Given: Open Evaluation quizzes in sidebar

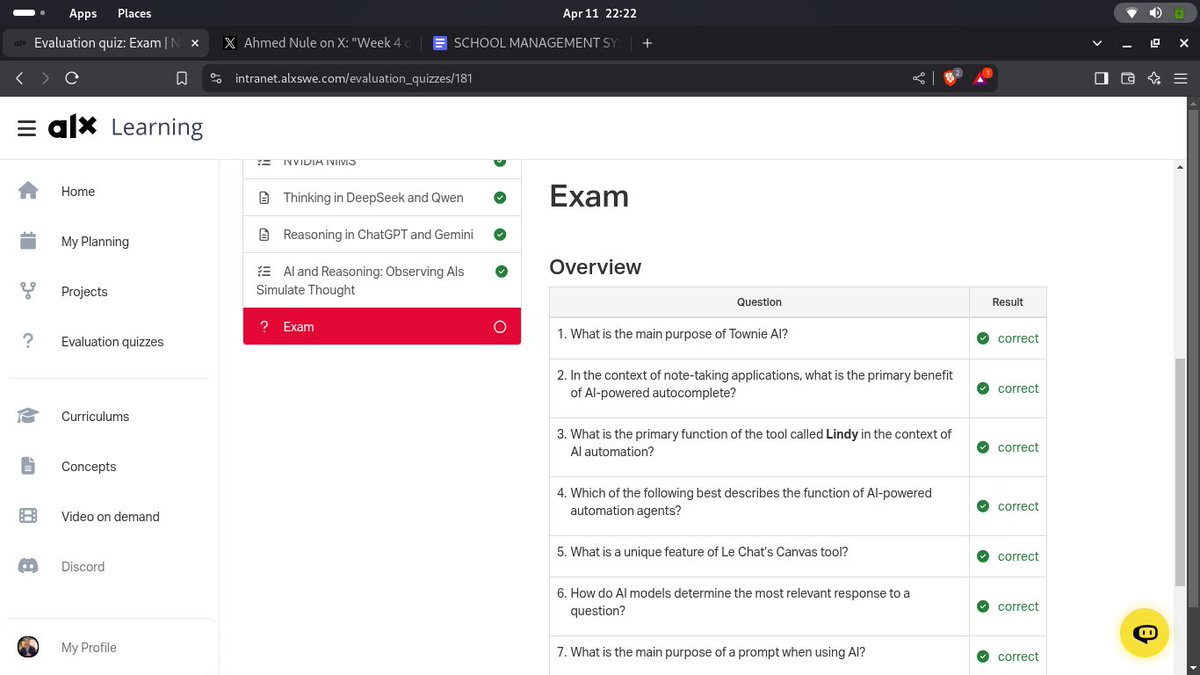Looking at the screenshot, I should 112,341.
